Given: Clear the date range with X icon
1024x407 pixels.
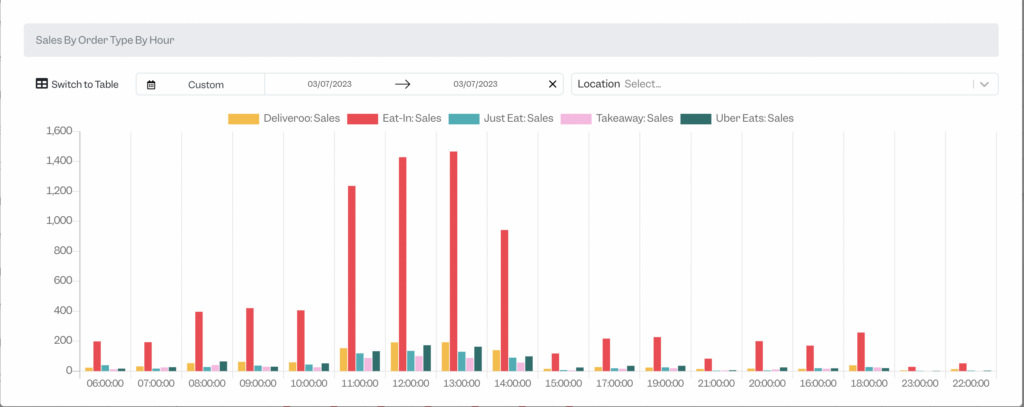Looking at the screenshot, I should [552, 84].
